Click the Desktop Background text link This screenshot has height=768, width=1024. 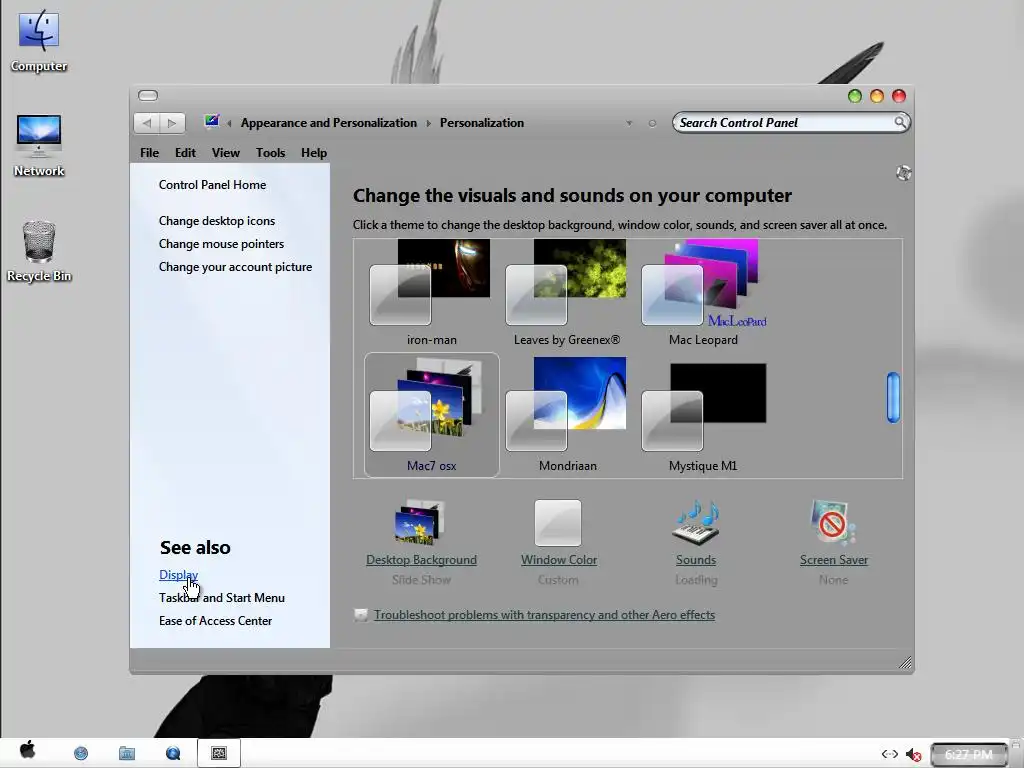coord(421,560)
